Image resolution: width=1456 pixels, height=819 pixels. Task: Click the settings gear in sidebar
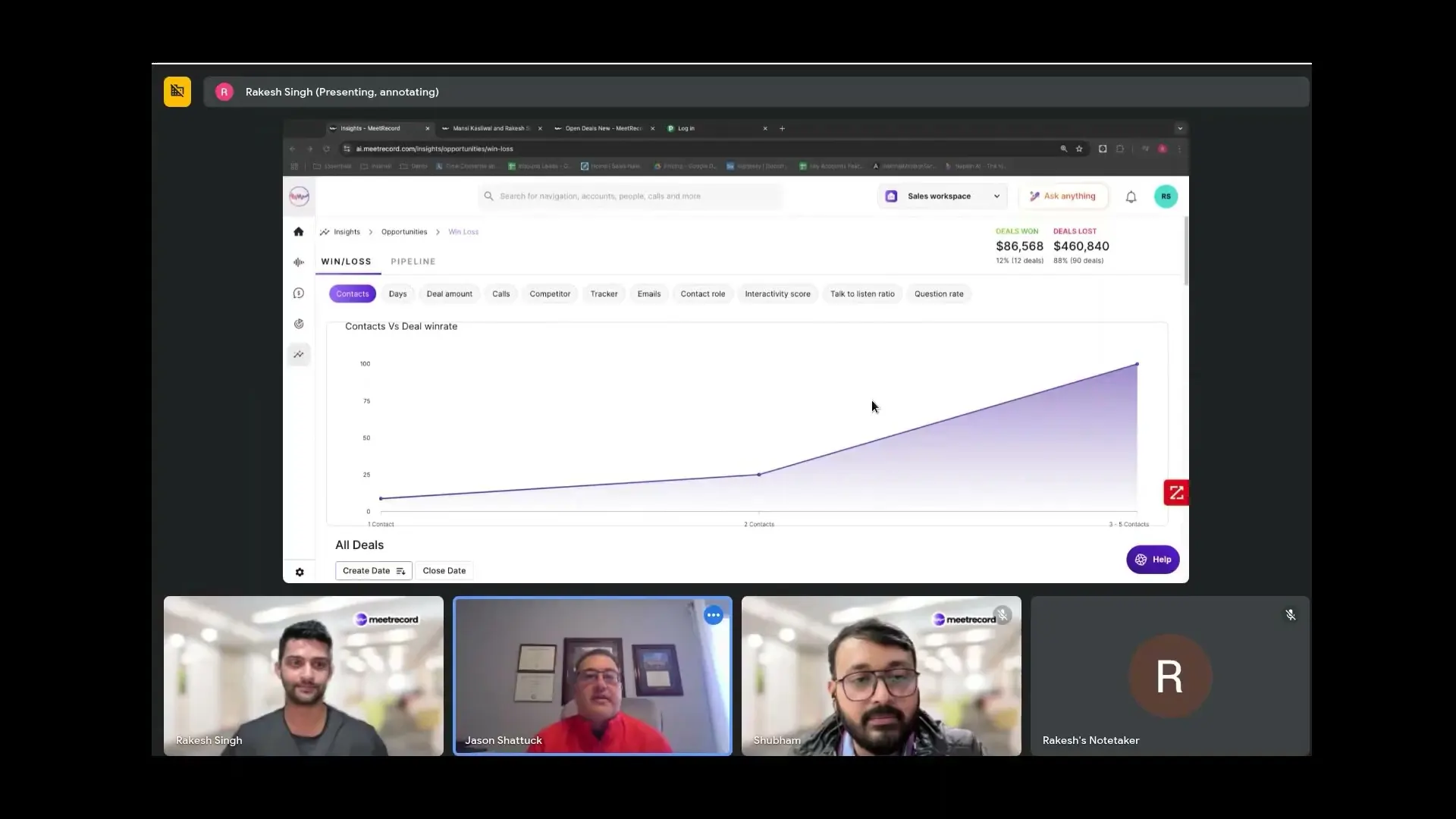click(300, 573)
